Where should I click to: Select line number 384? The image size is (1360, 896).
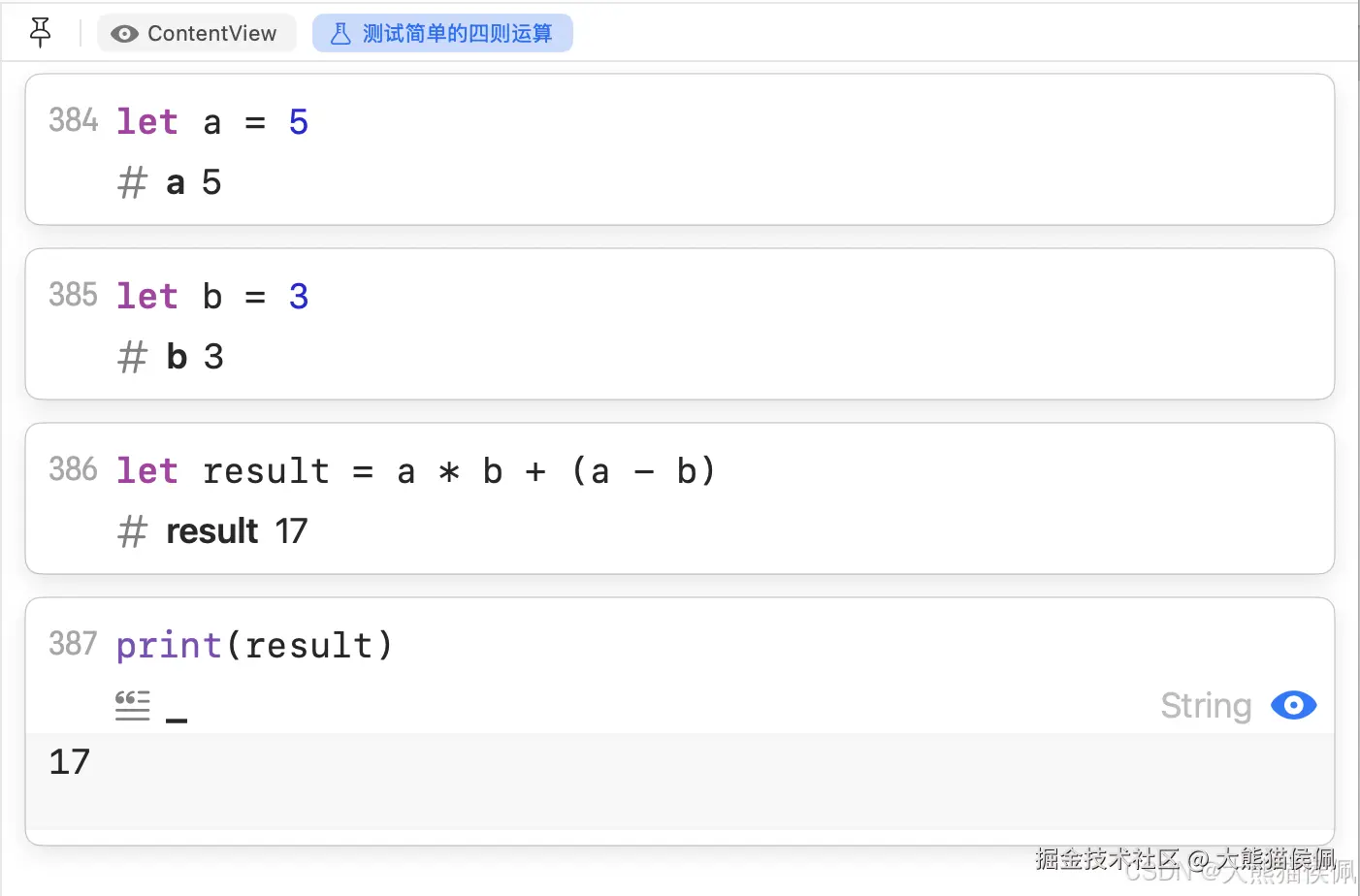pyautogui.click(x=74, y=120)
